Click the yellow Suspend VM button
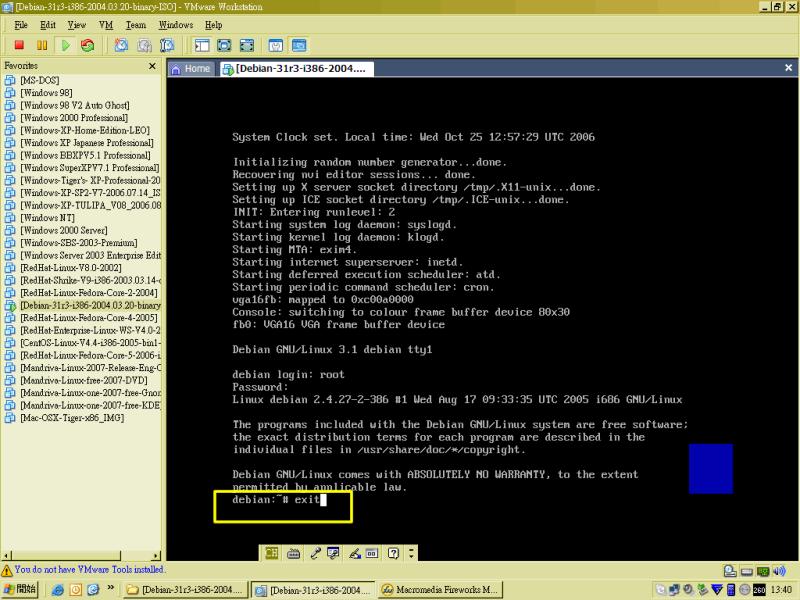 click(42, 45)
